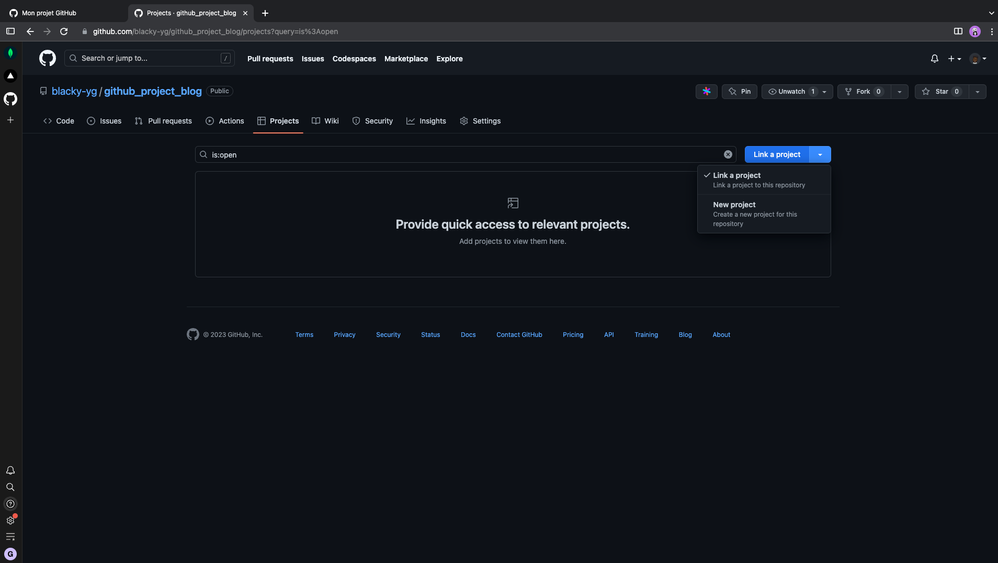Click the footer GitHub logo
This screenshot has width=998, height=563.
[x=193, y=334]
